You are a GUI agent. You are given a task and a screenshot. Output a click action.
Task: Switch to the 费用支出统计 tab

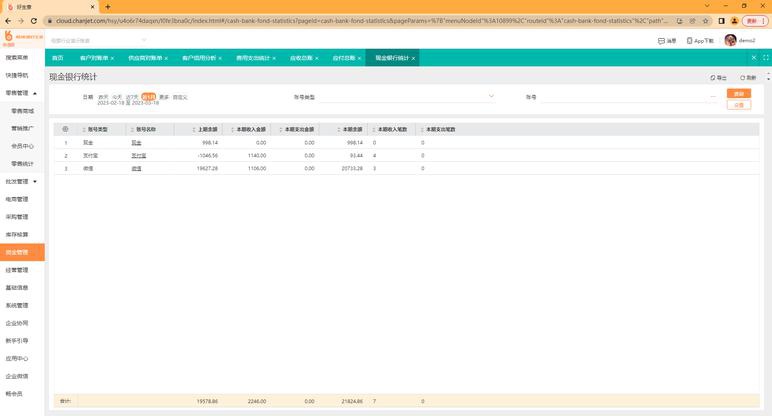253,58
